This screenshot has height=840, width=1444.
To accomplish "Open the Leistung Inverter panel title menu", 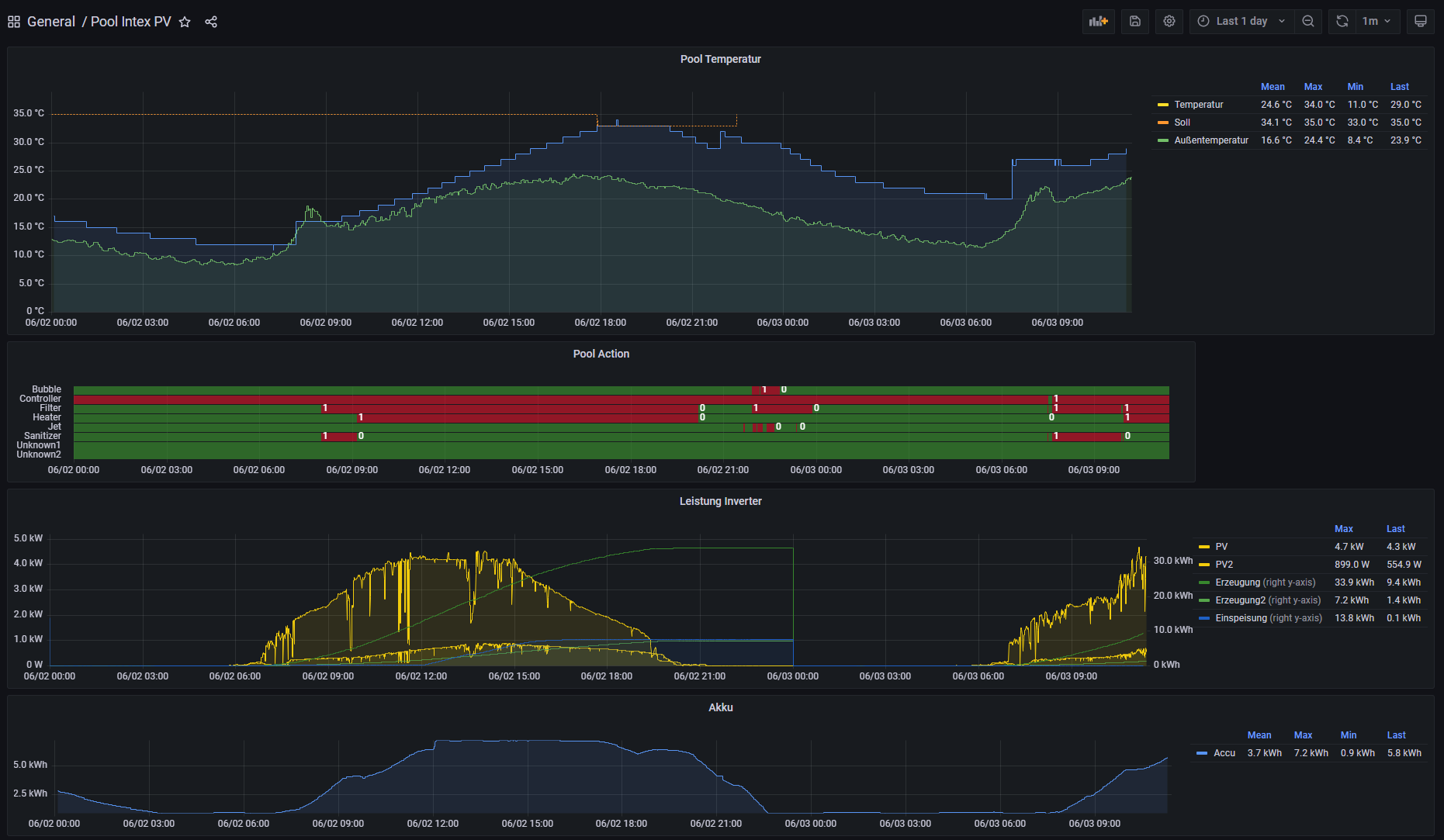I will coord(720,501).
